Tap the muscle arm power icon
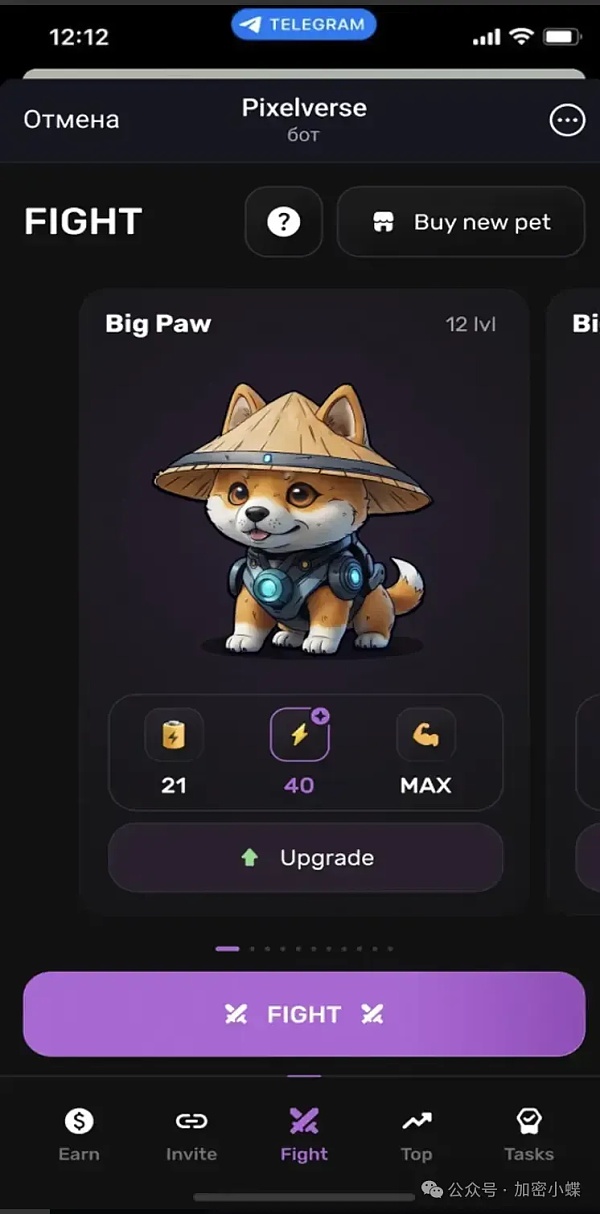 426,737
